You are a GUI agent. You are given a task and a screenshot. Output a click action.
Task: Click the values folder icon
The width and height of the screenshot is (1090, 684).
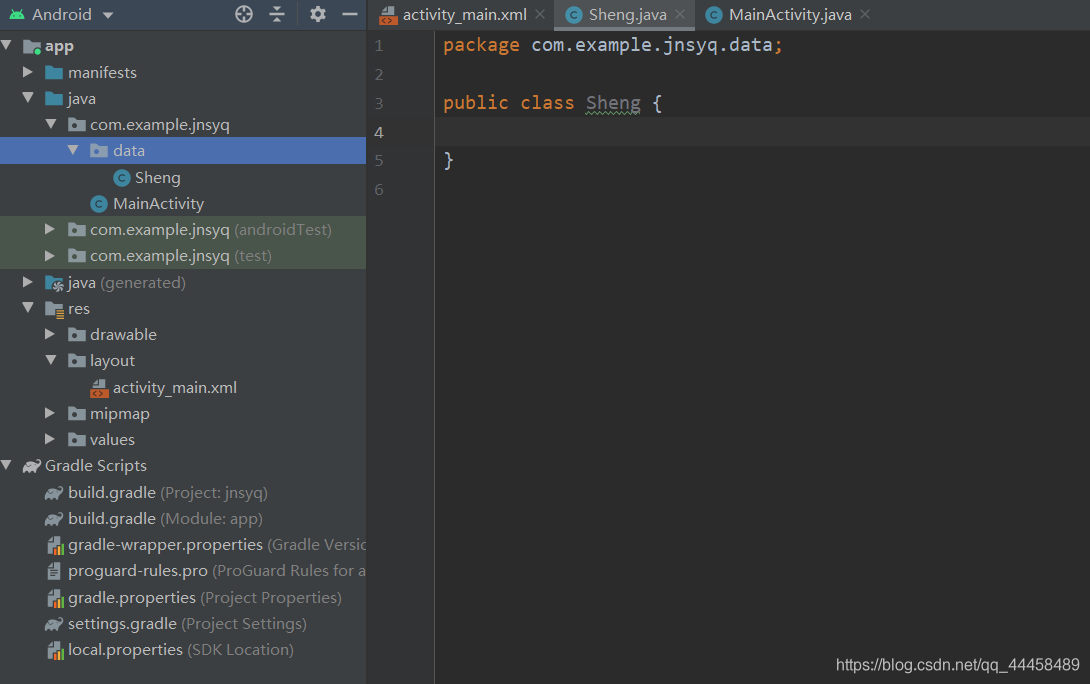tap(77, 439)
